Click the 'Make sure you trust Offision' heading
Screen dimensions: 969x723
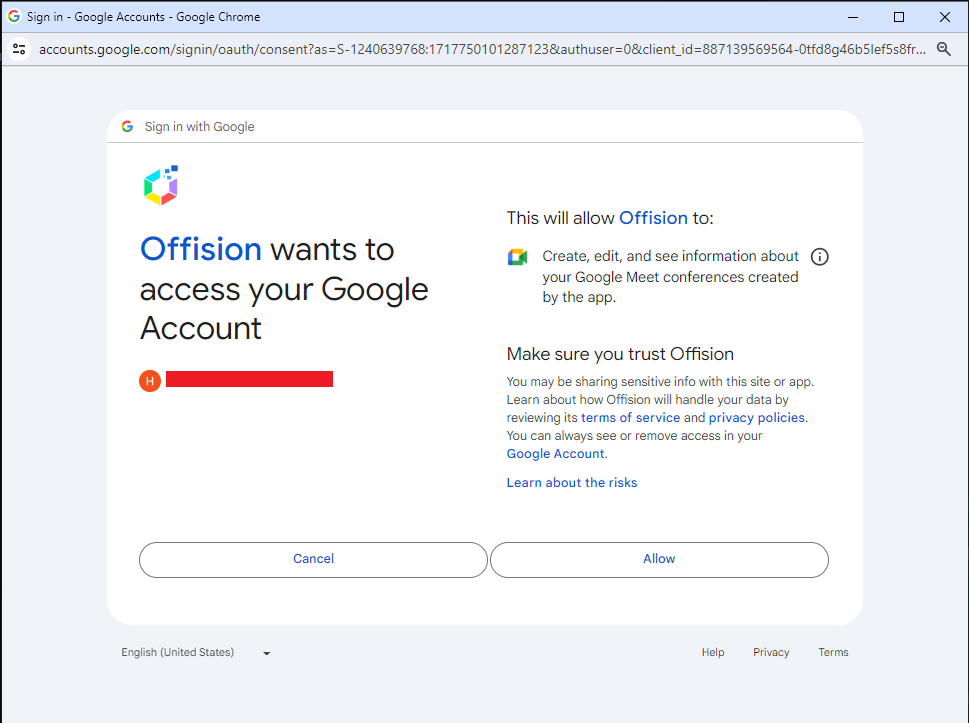tap(620, 354)
